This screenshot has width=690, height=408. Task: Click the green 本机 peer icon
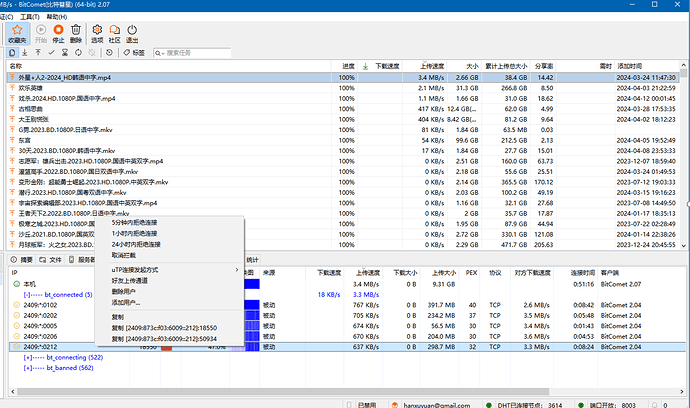[17, 284]
